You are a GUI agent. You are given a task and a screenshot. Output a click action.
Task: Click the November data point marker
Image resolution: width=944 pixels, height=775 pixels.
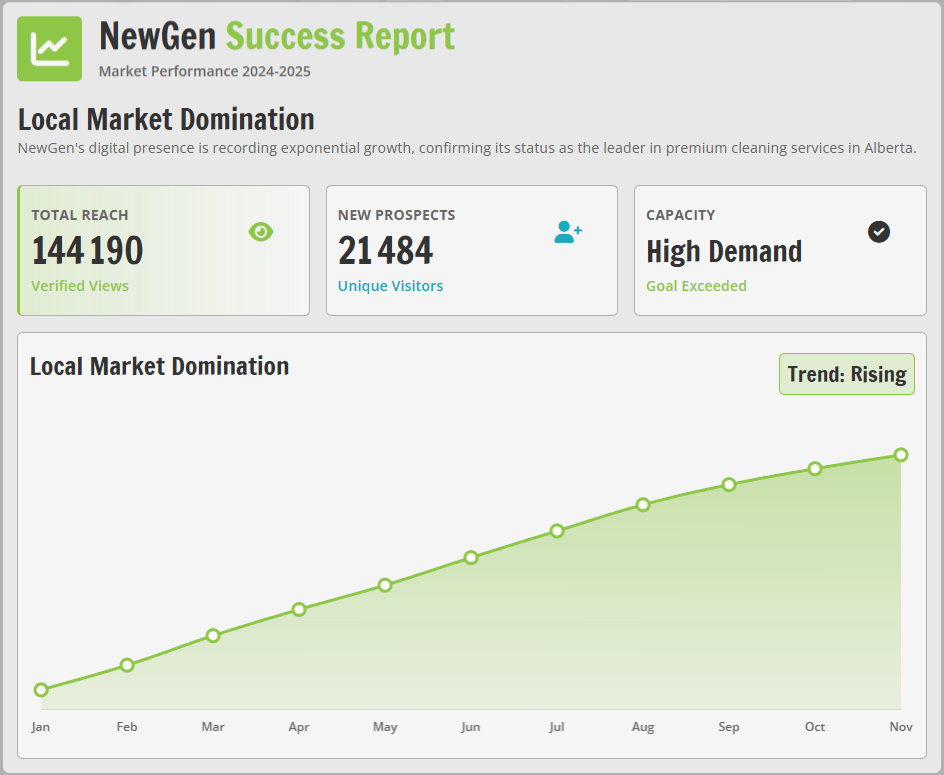[x=901, y=454]
